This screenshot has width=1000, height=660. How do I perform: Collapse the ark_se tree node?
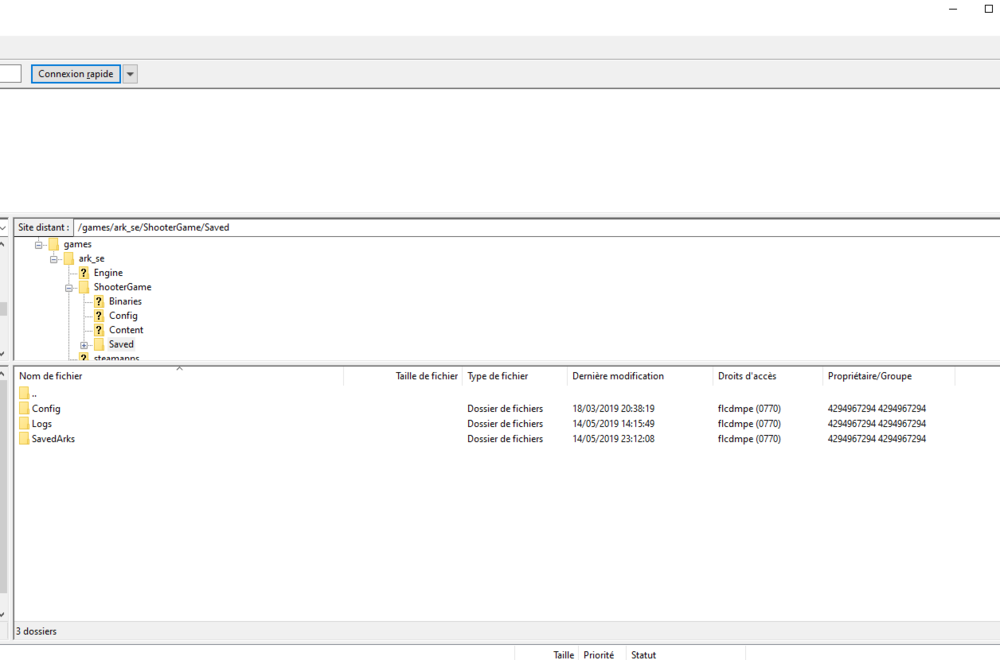pos(55,259)
